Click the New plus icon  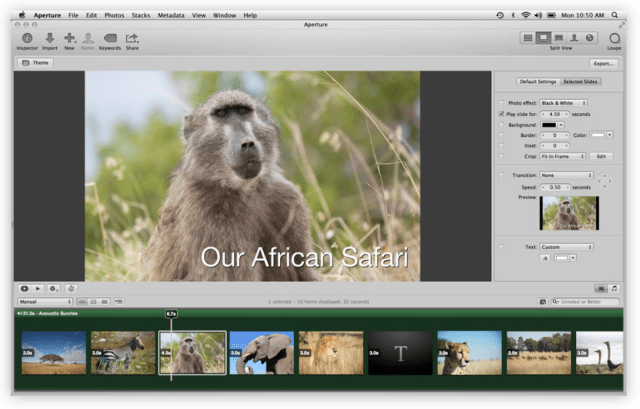pyautogui.click(x=69, y=38)
